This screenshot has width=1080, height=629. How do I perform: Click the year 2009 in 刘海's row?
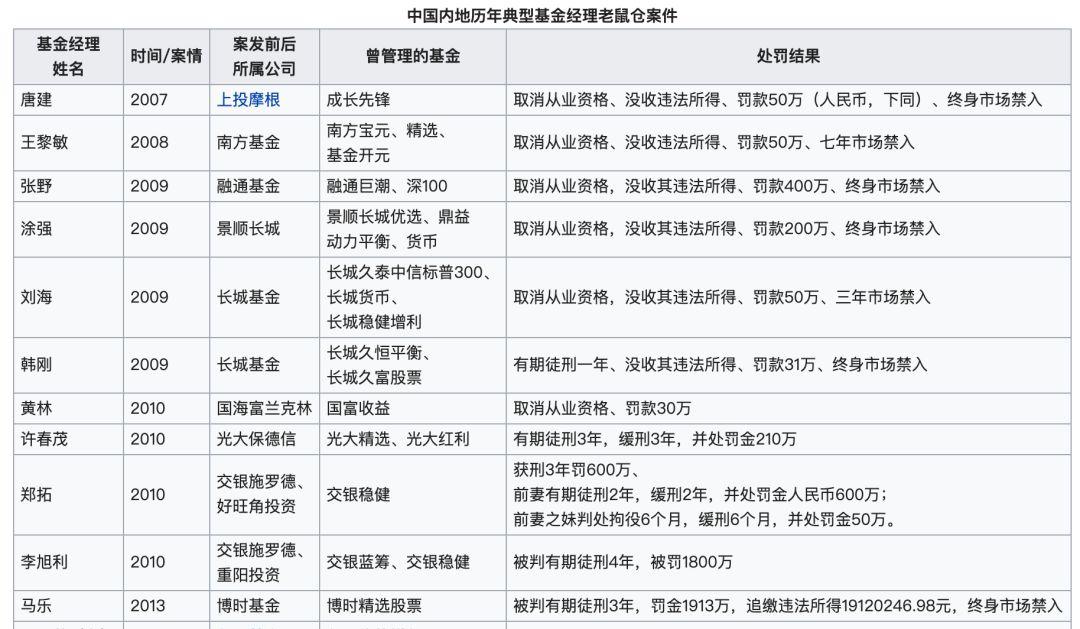(149, 297)
